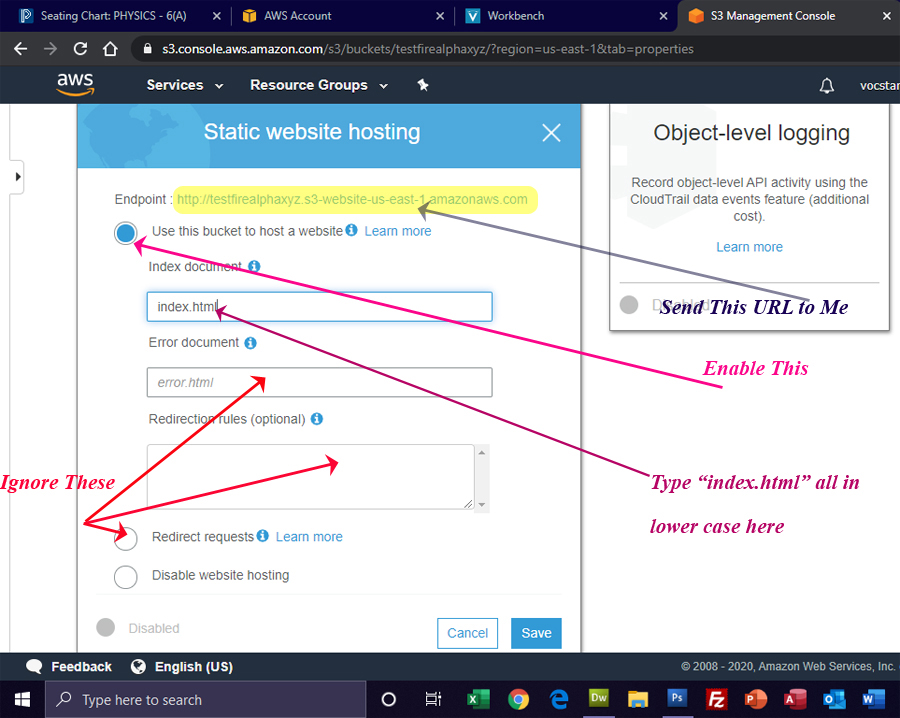Launch FileZilla from the taskbar
Viewport: 900px width, 718px height.
click(x=715, y=699)
